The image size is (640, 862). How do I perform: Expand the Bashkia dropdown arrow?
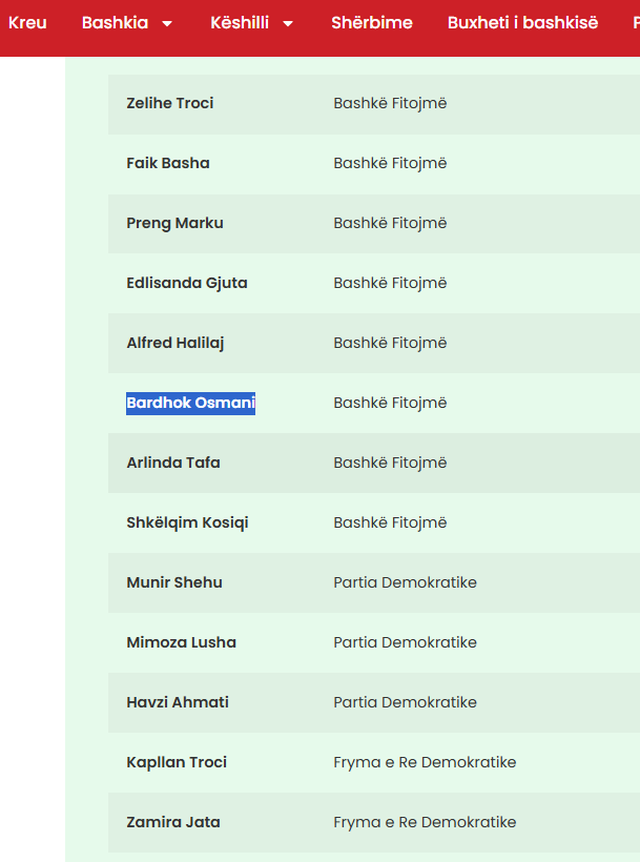point(167,23)
